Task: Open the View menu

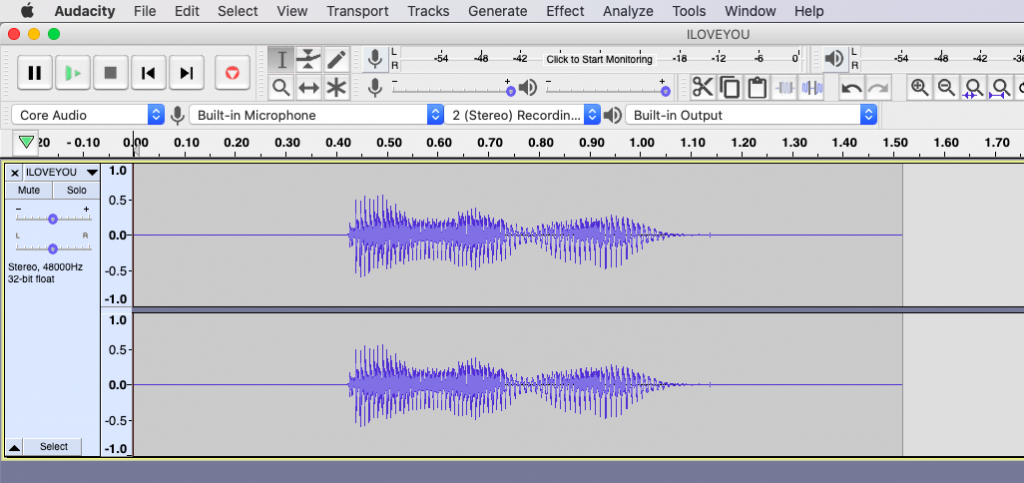Action: click(292, 11)
